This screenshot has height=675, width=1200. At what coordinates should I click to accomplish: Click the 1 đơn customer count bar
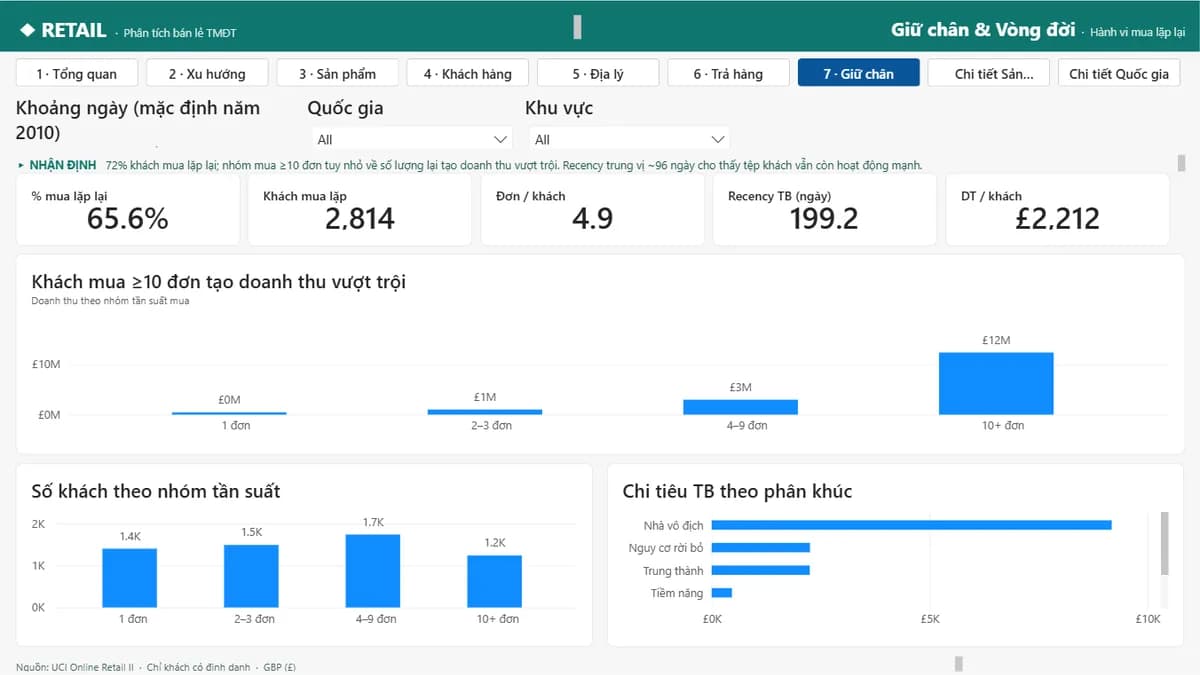[130, 577]
